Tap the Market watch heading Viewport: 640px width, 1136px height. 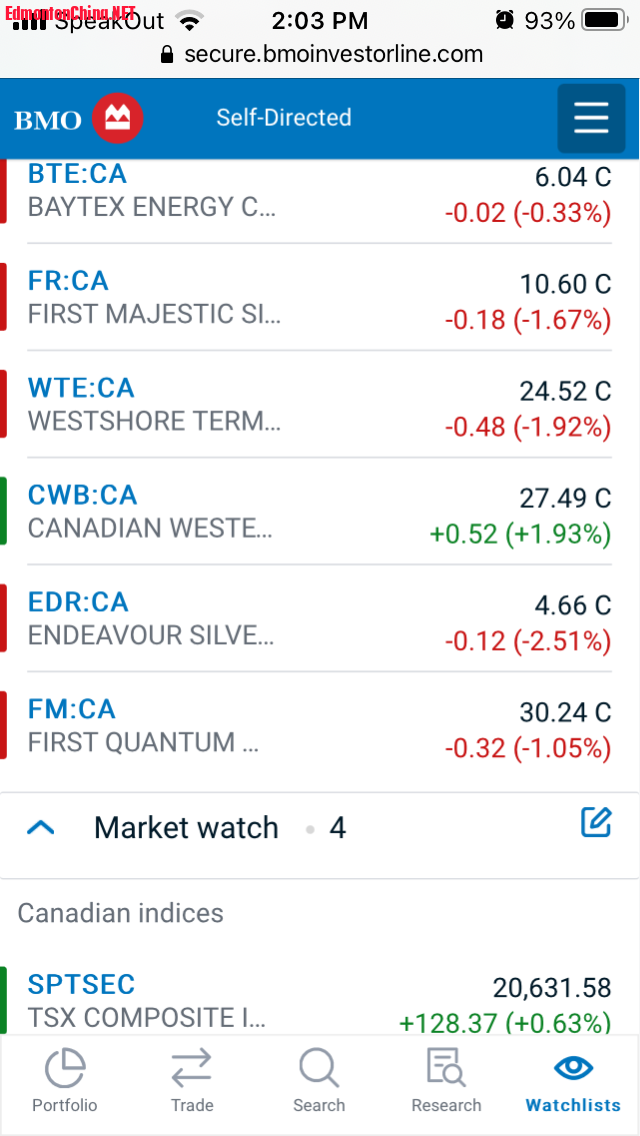(186, 828)
